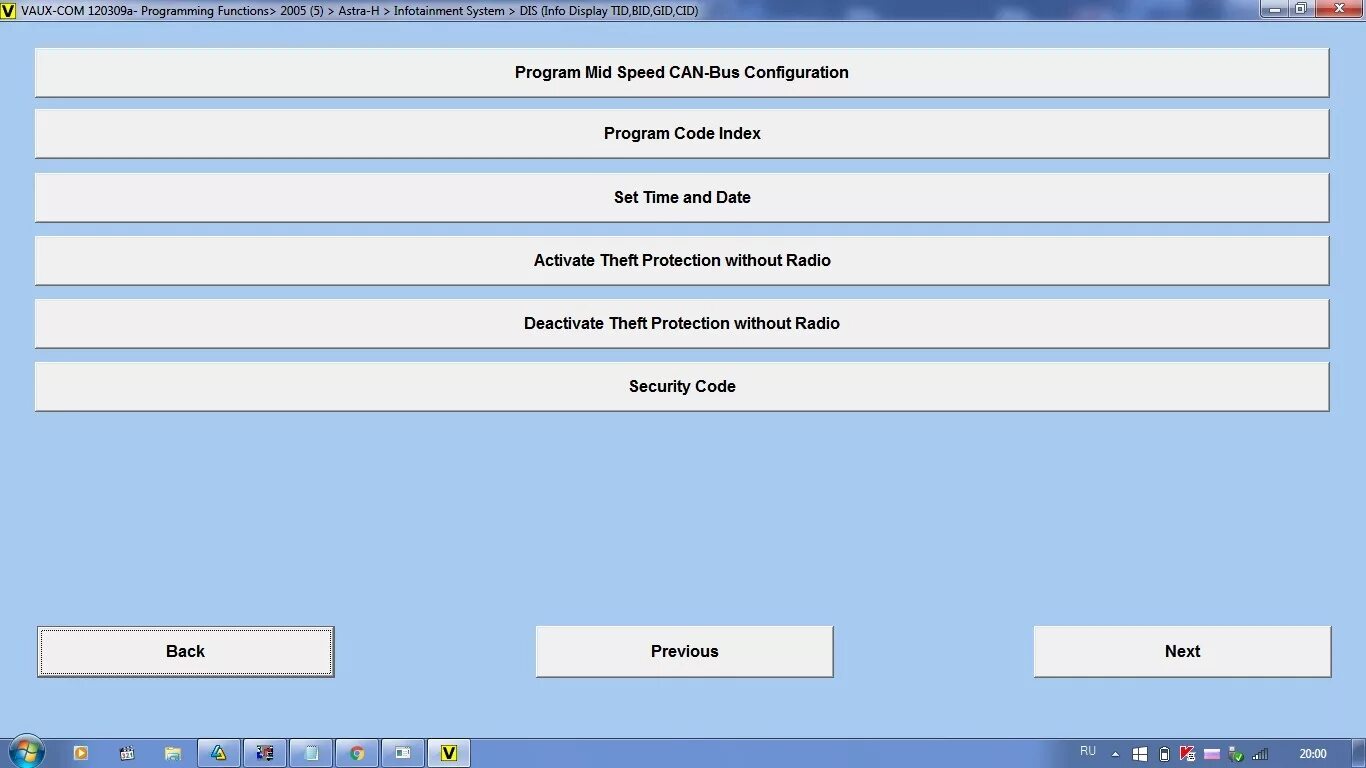The width and height of the screenshot is (1366, 768).
Task: Choose Activate Theft Protection without Radio
Action: pyautogui.click(x=682, y=260)
